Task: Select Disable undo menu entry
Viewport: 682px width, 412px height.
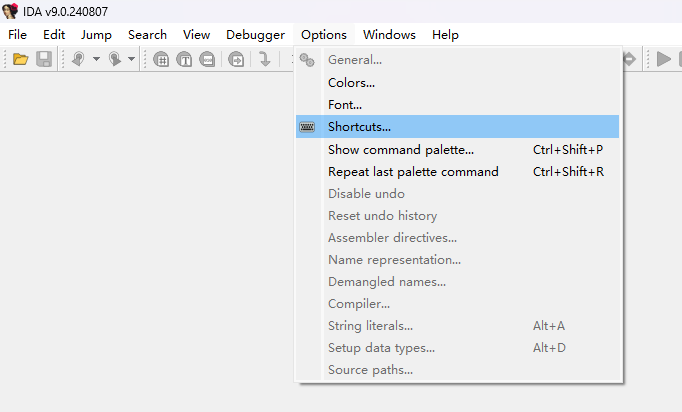Action: 458,194
